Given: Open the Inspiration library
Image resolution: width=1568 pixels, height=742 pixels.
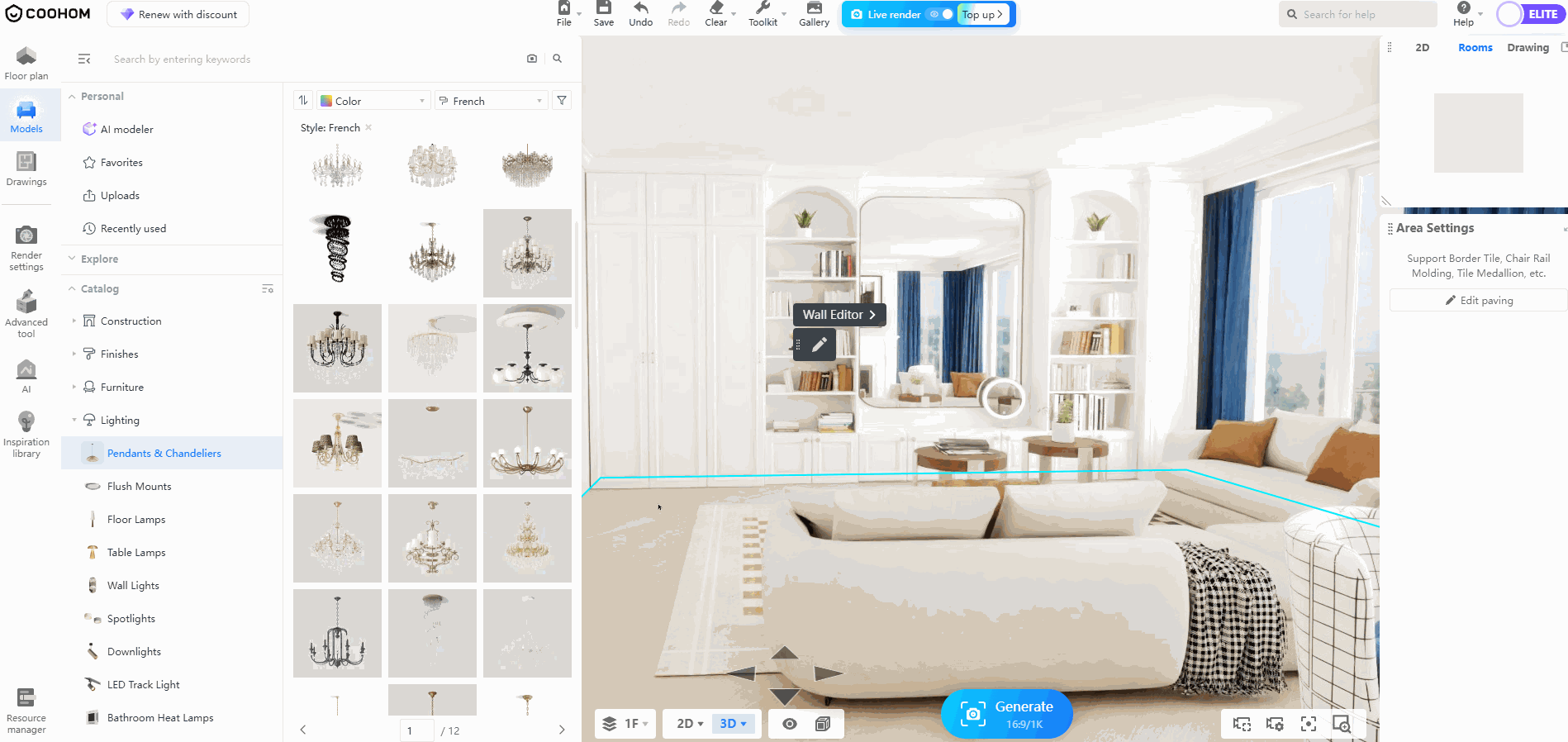Looking at the screenshot, I should click(26, 435).
